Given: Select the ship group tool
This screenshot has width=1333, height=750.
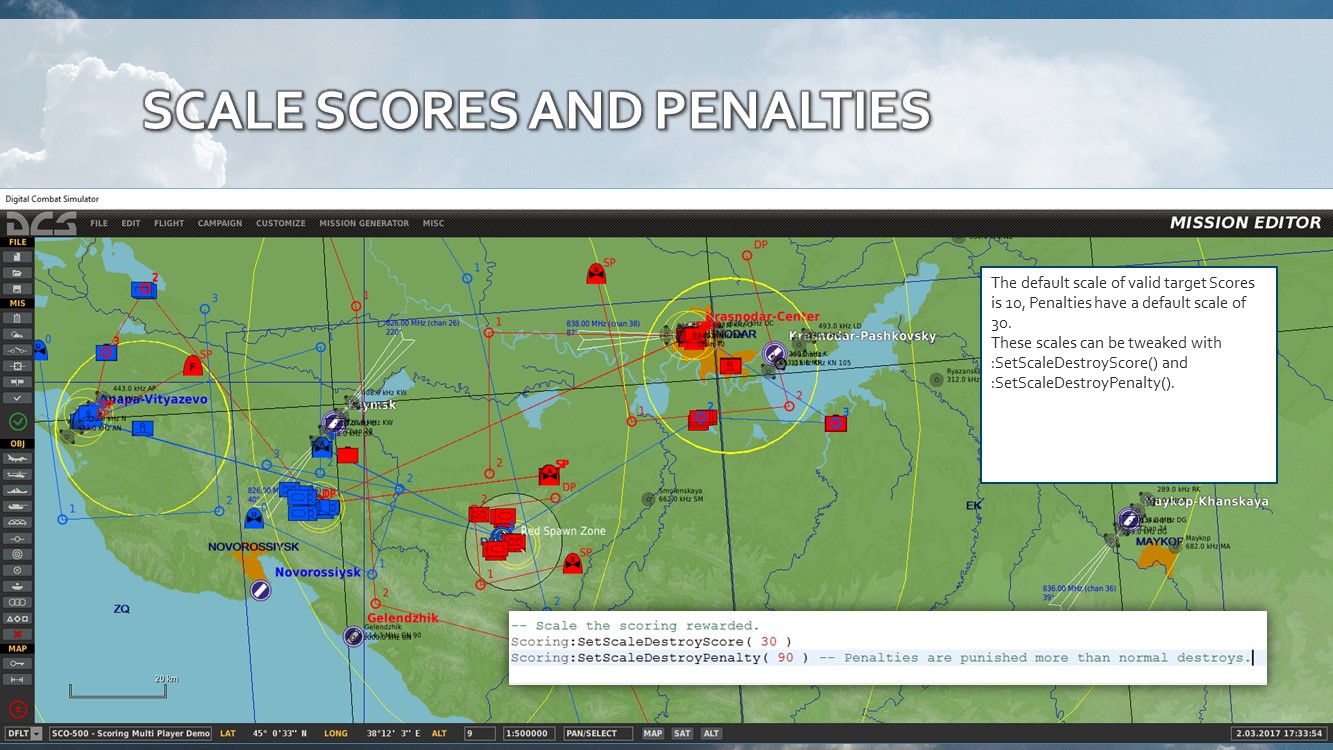Looking at the screenshot, I should (17, 490).
